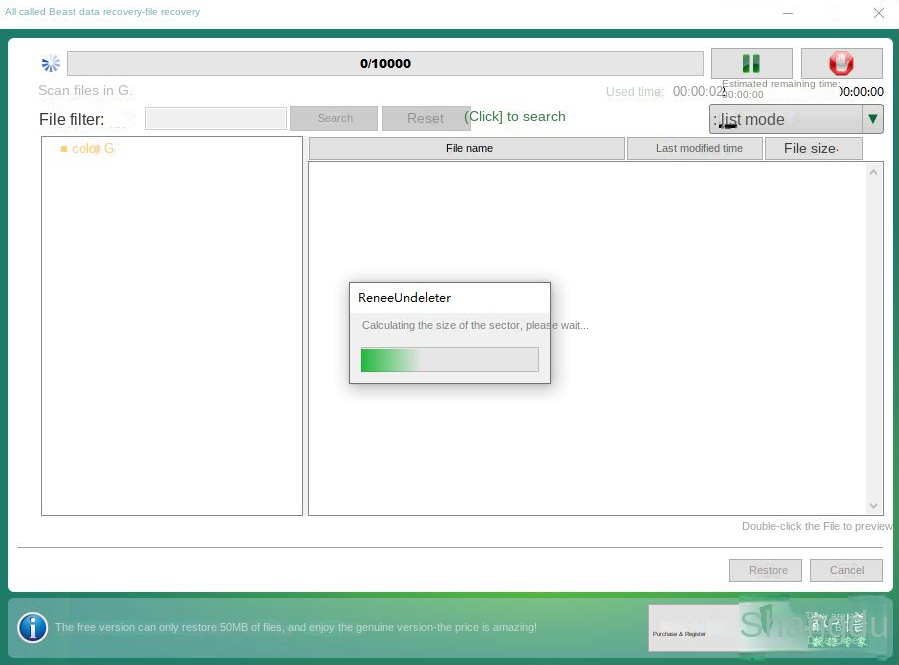Click the loading spinner icon beside progress bar
Viewport: 899px width, 665px height.
click(x=51, y=64)
